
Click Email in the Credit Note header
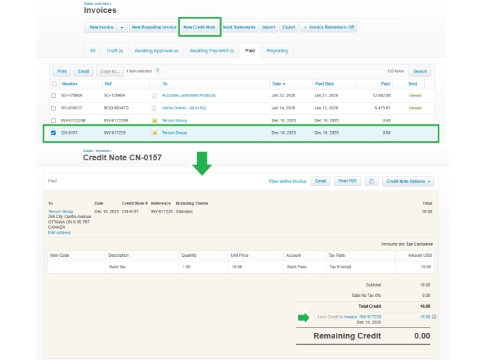pyautogui.click(x=321, y=181)
